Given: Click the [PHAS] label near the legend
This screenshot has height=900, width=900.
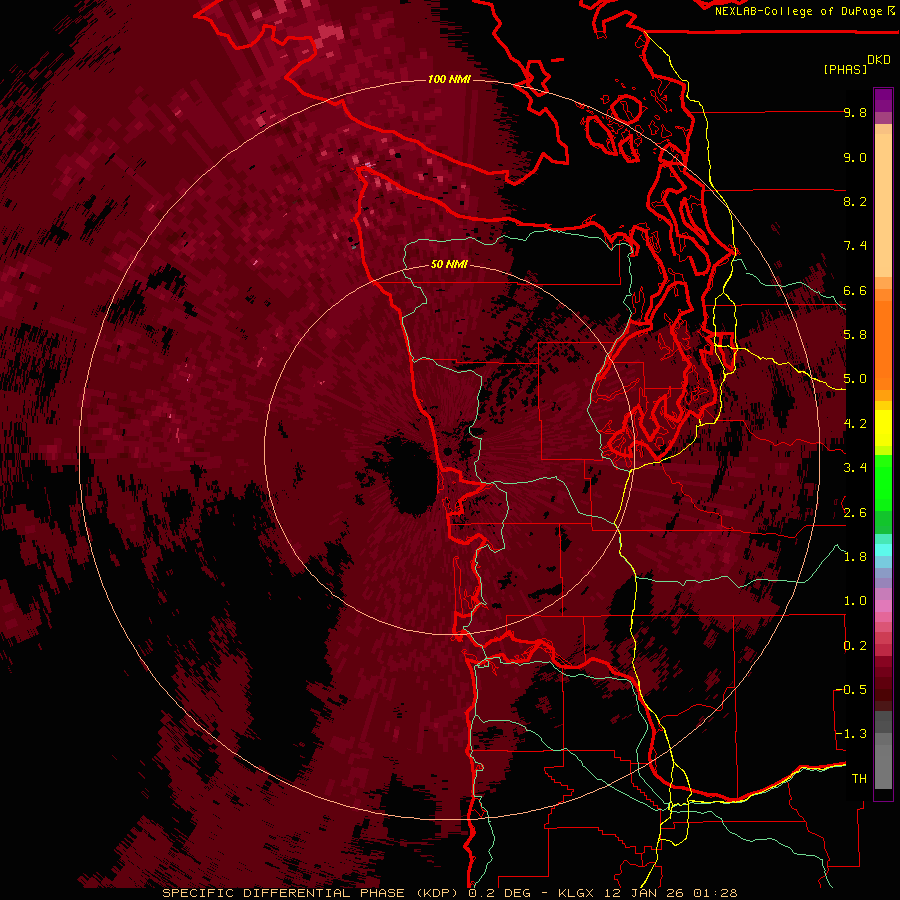Looking at the screenshot, I should pos(845,70).
